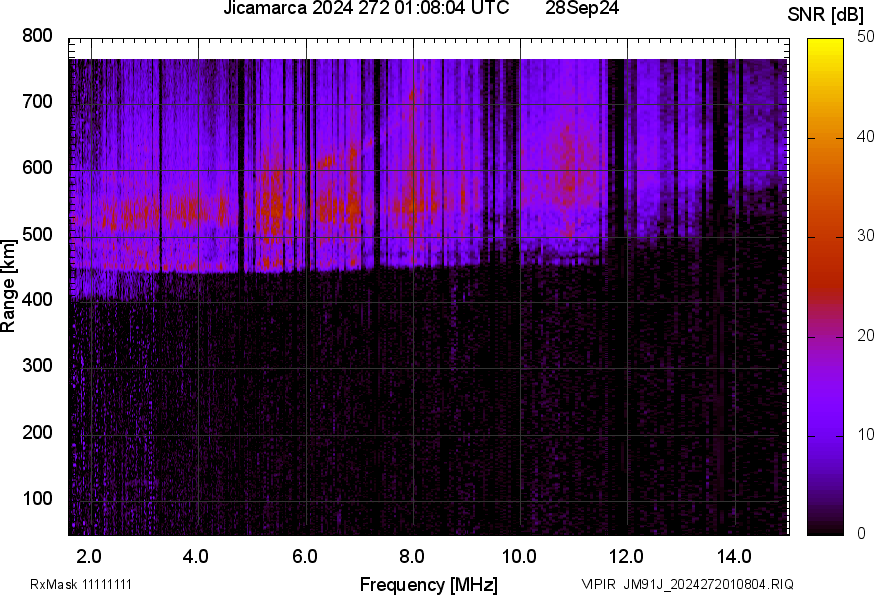The image size is (874, 595).
Task: Click the '8.0' frequency tick label
Action: click(x=412, y=556)
